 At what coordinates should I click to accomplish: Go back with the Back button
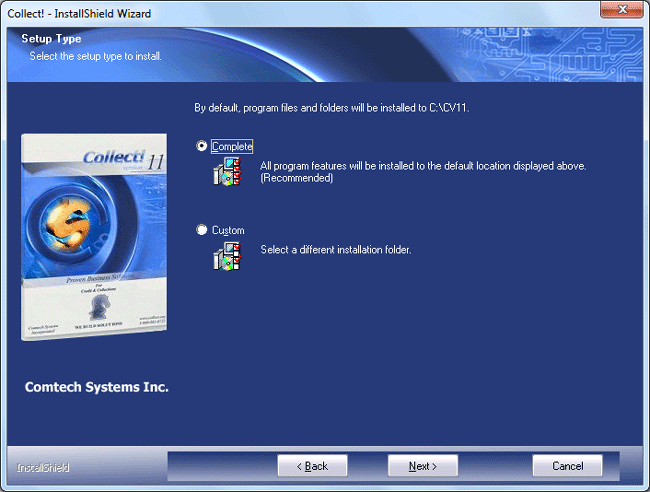pyautogui.click(x=311, y=466)
